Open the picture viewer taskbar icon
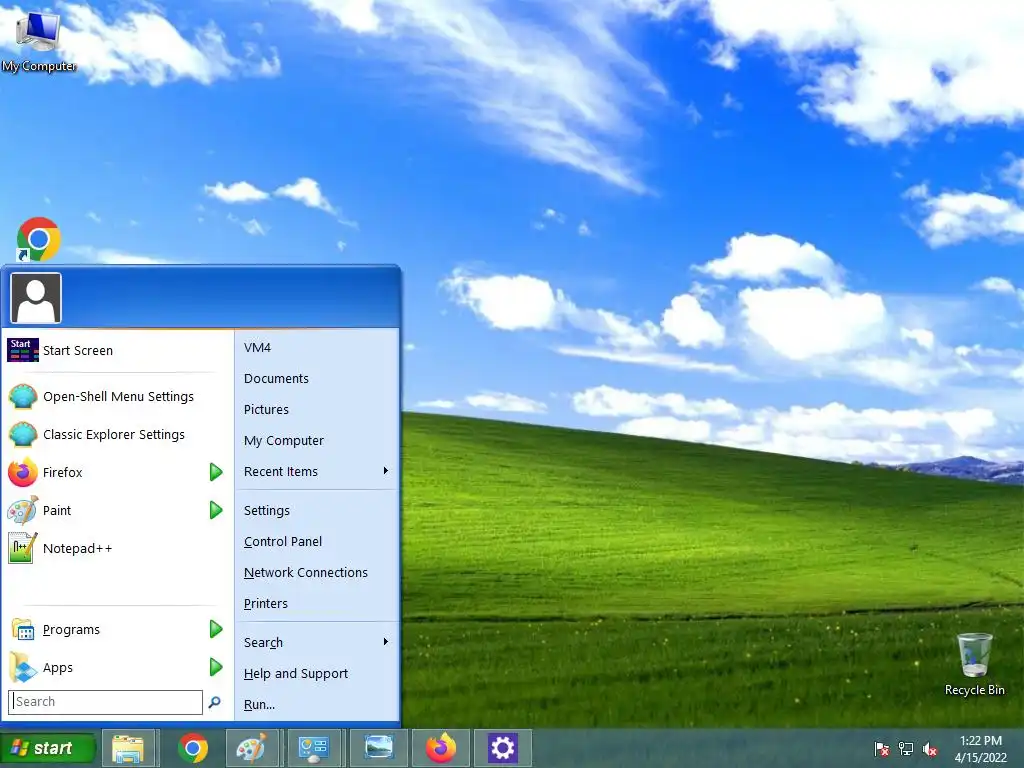The height and width of the screenshot is (768, 1024). tap(379, 748)
